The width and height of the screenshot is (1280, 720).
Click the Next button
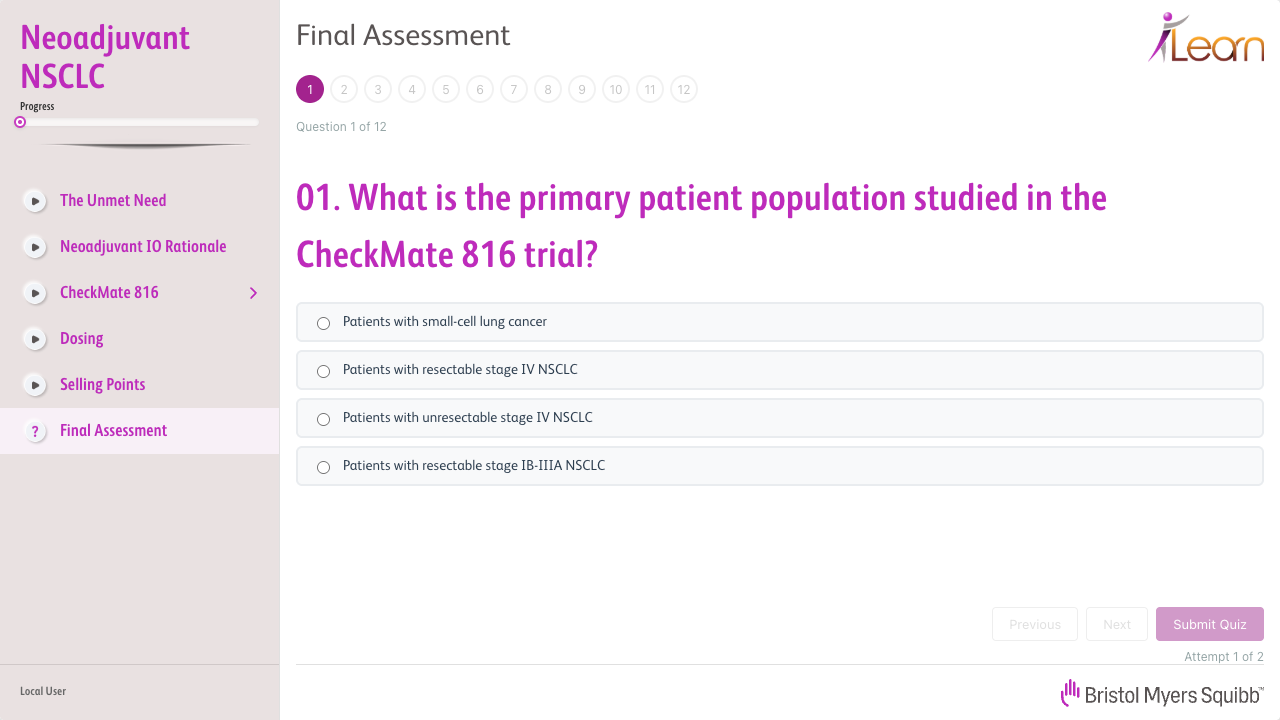[1117, 624]
